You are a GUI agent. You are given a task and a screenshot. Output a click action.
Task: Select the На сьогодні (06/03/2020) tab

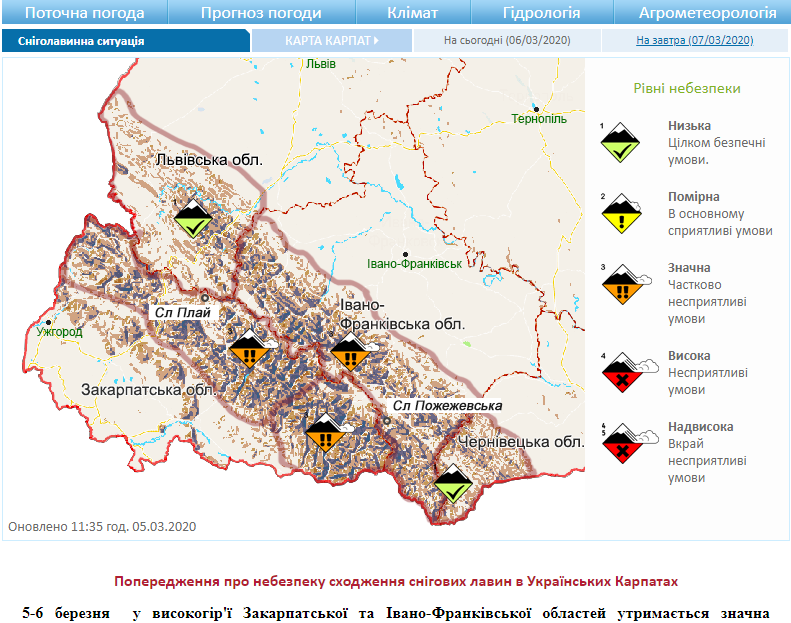(x=505, y=41)
